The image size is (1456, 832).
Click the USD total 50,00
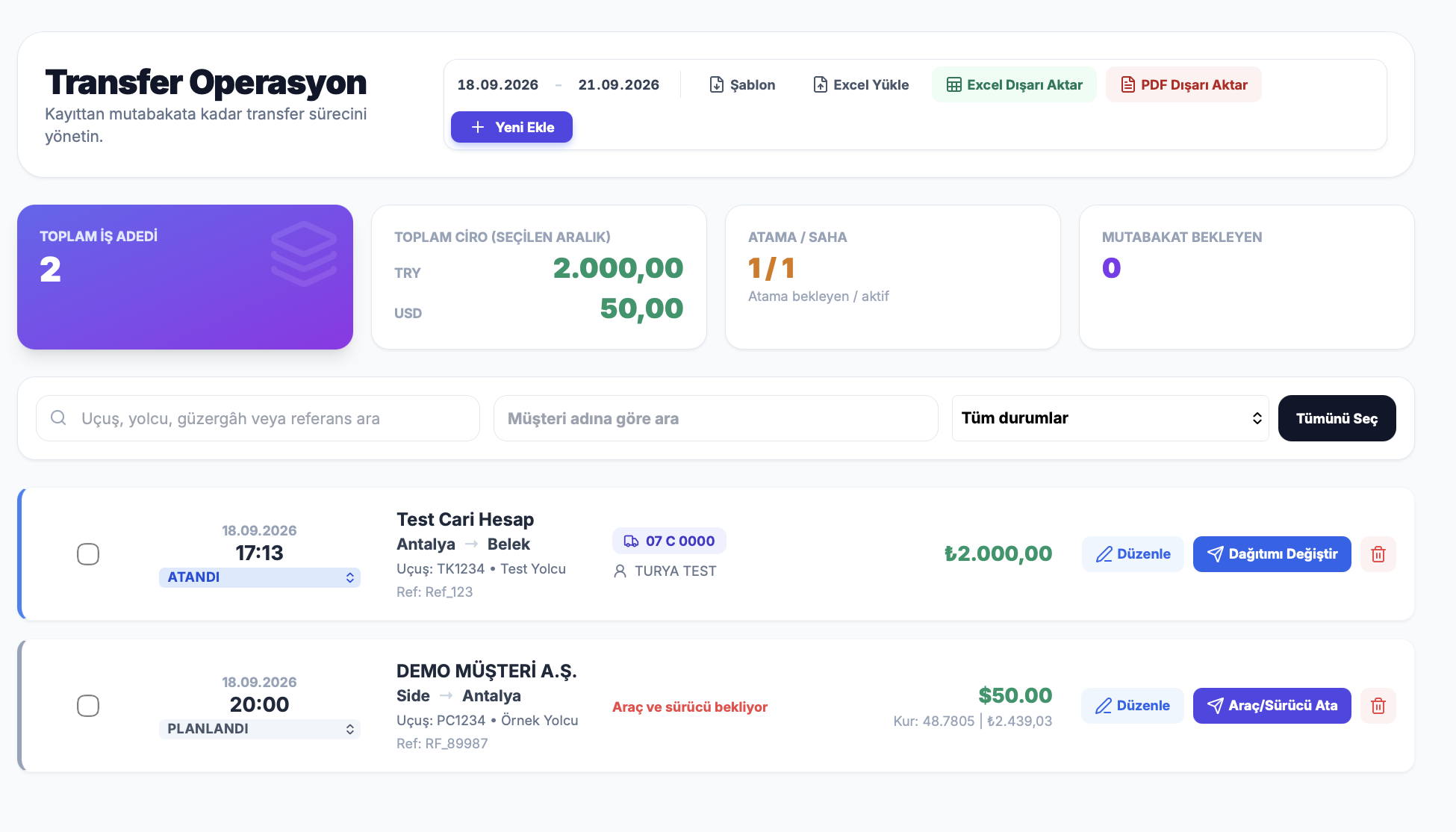(641, 308)
